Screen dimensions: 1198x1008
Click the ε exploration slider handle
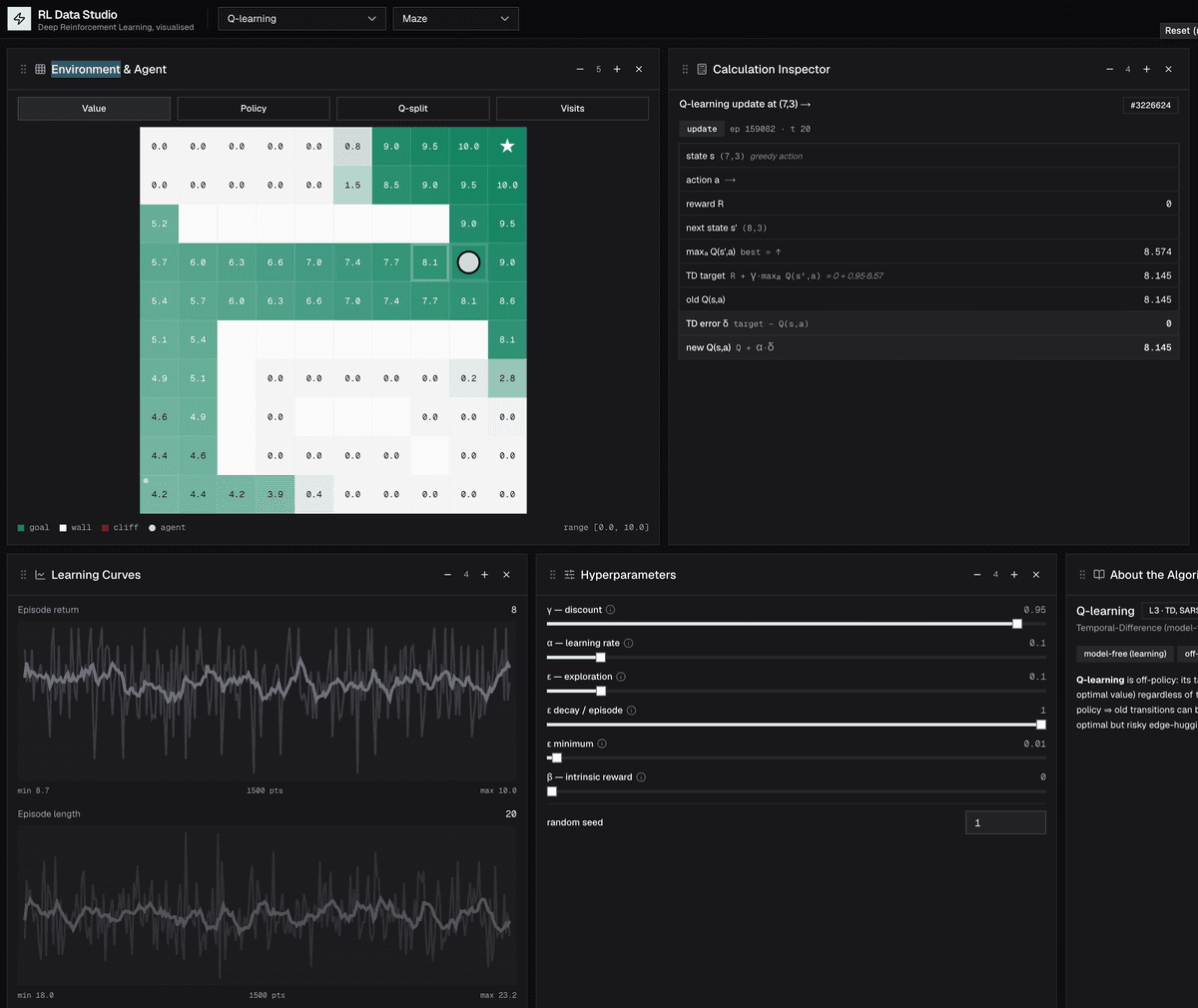[601, 691]
